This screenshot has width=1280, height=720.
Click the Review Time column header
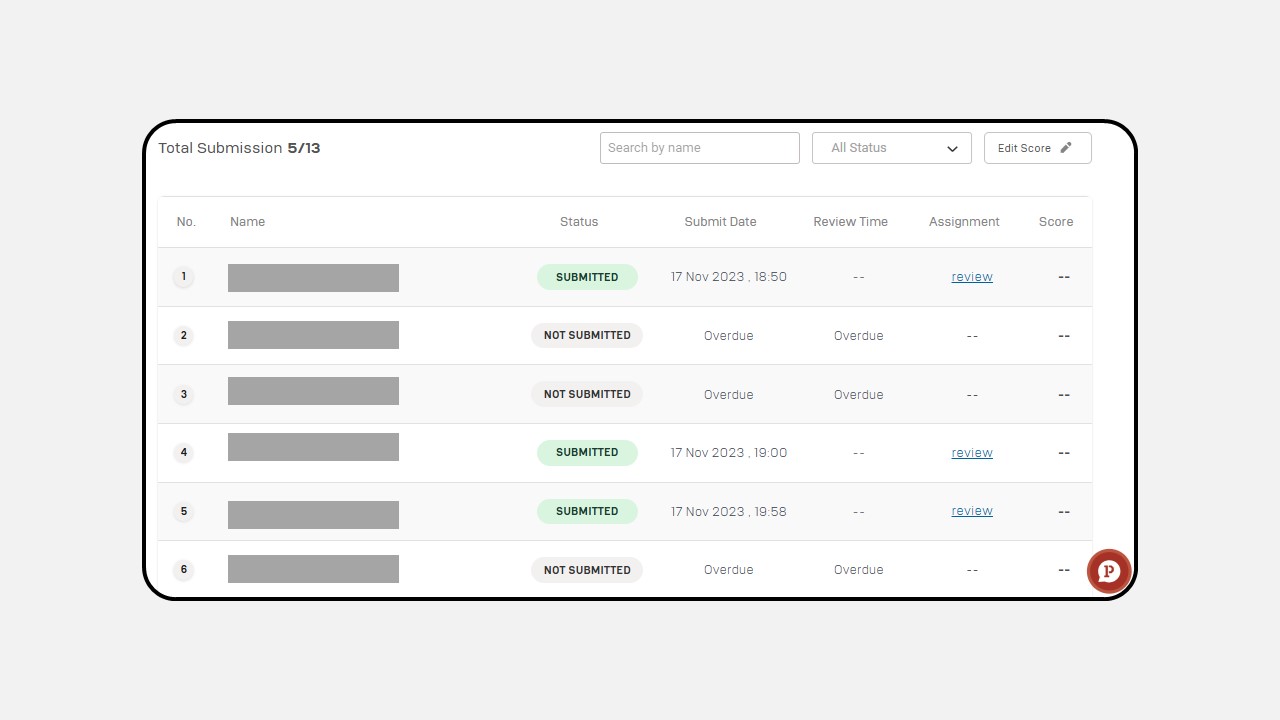(850, 222)
